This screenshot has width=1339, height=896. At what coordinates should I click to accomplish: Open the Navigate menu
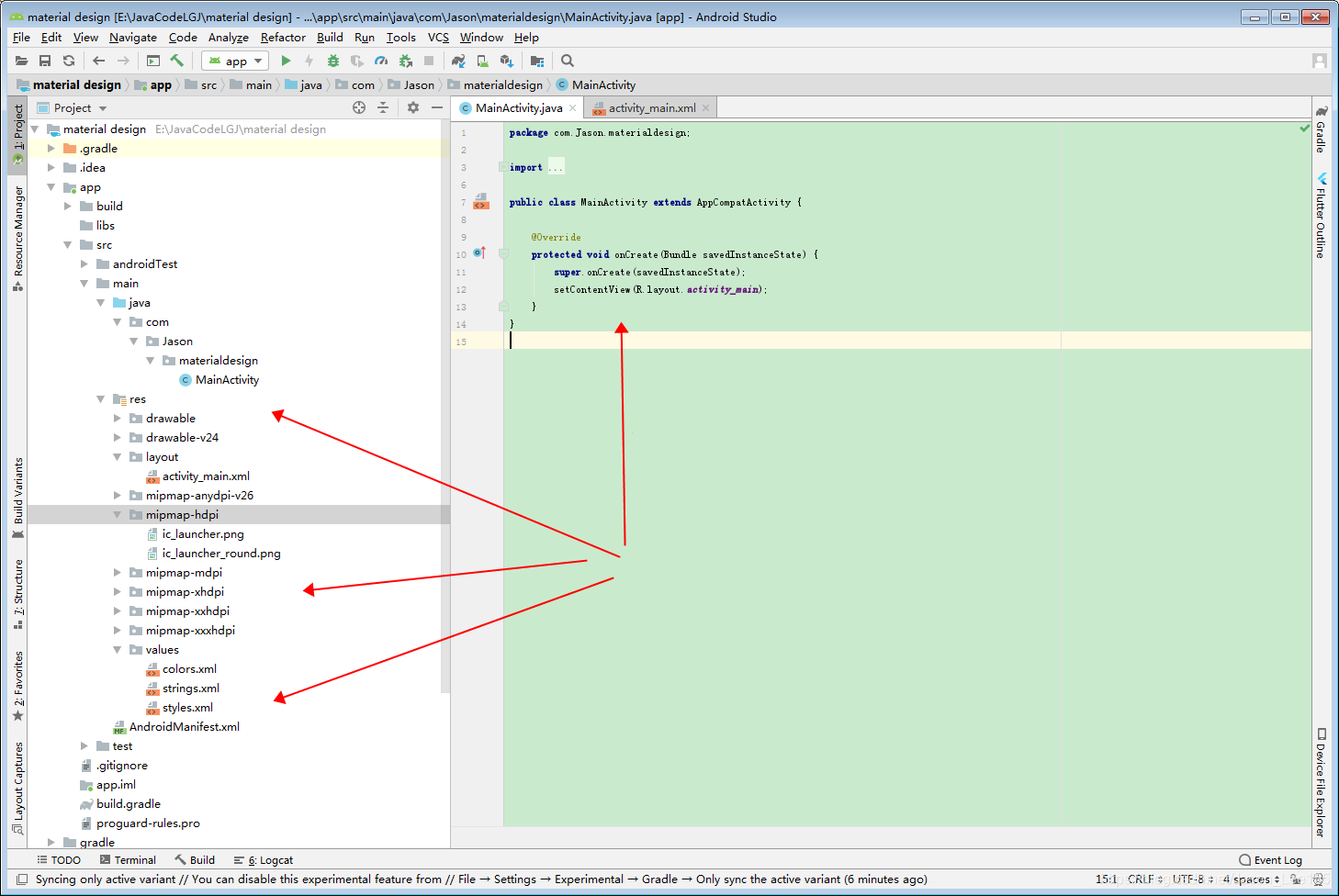(x=133, y=38)
